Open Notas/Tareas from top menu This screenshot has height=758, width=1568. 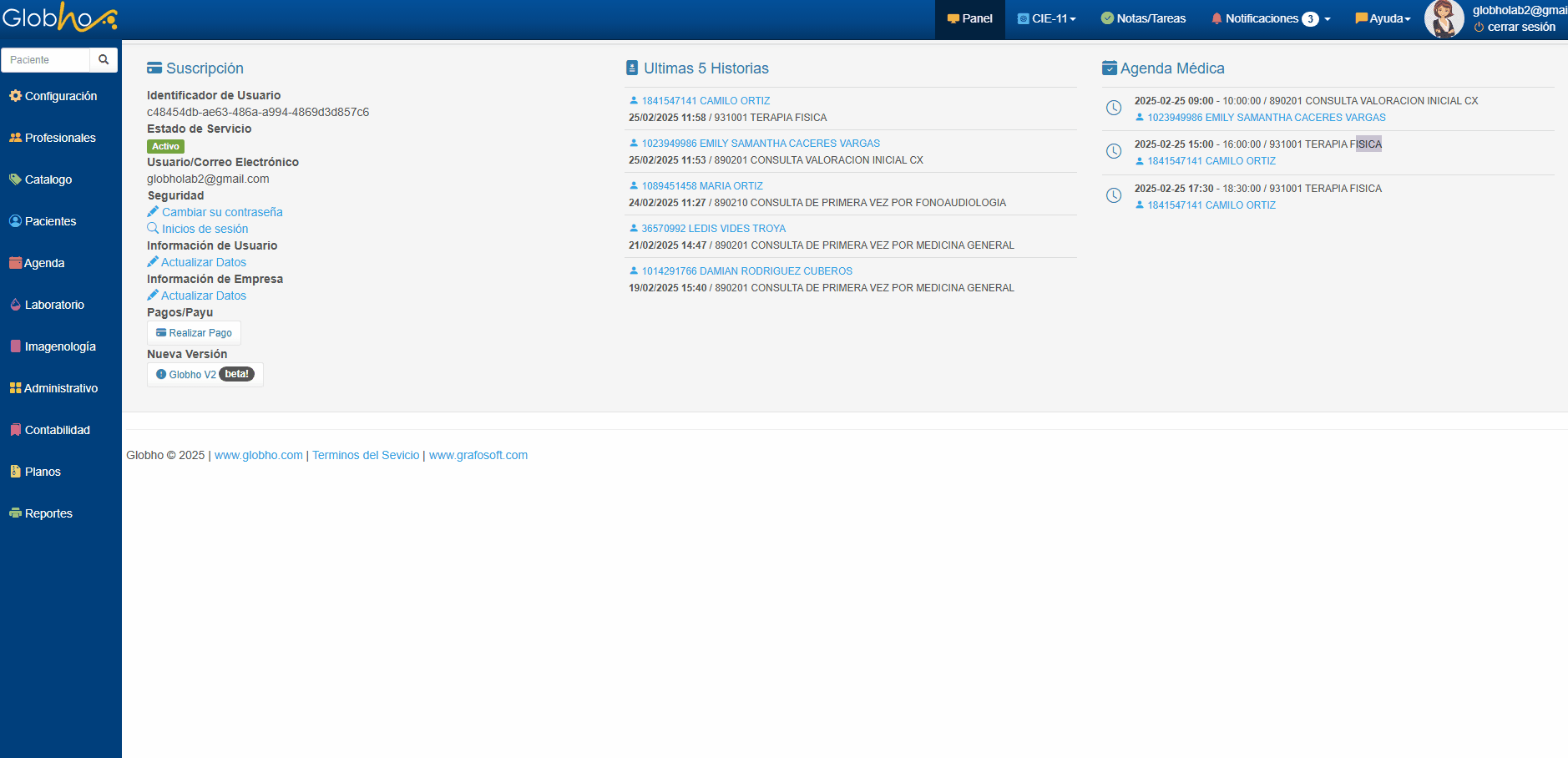click(x=1143, y=18)
